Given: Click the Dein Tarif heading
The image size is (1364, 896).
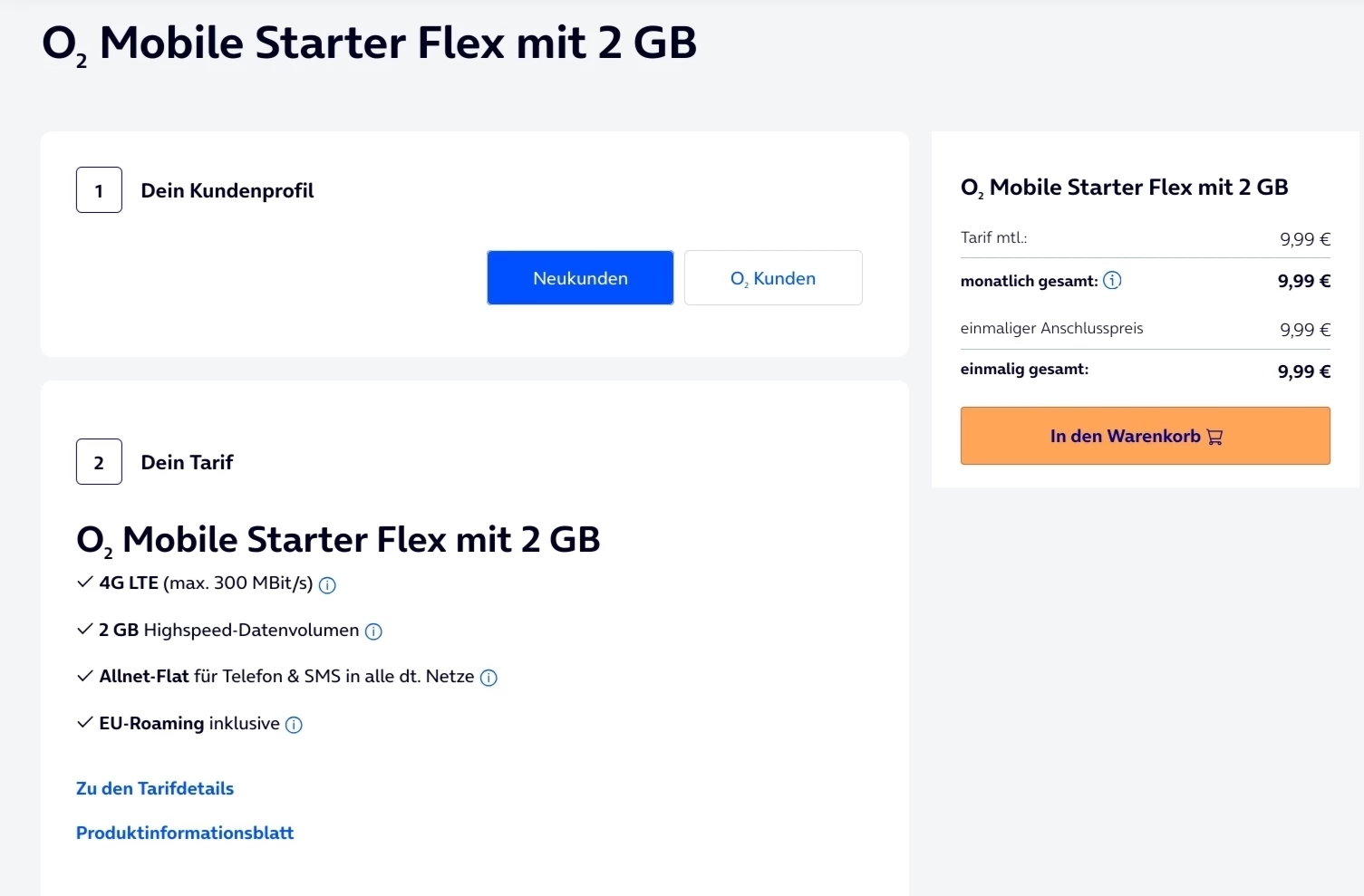Looking at the screenshot, I should click(187, 462).
